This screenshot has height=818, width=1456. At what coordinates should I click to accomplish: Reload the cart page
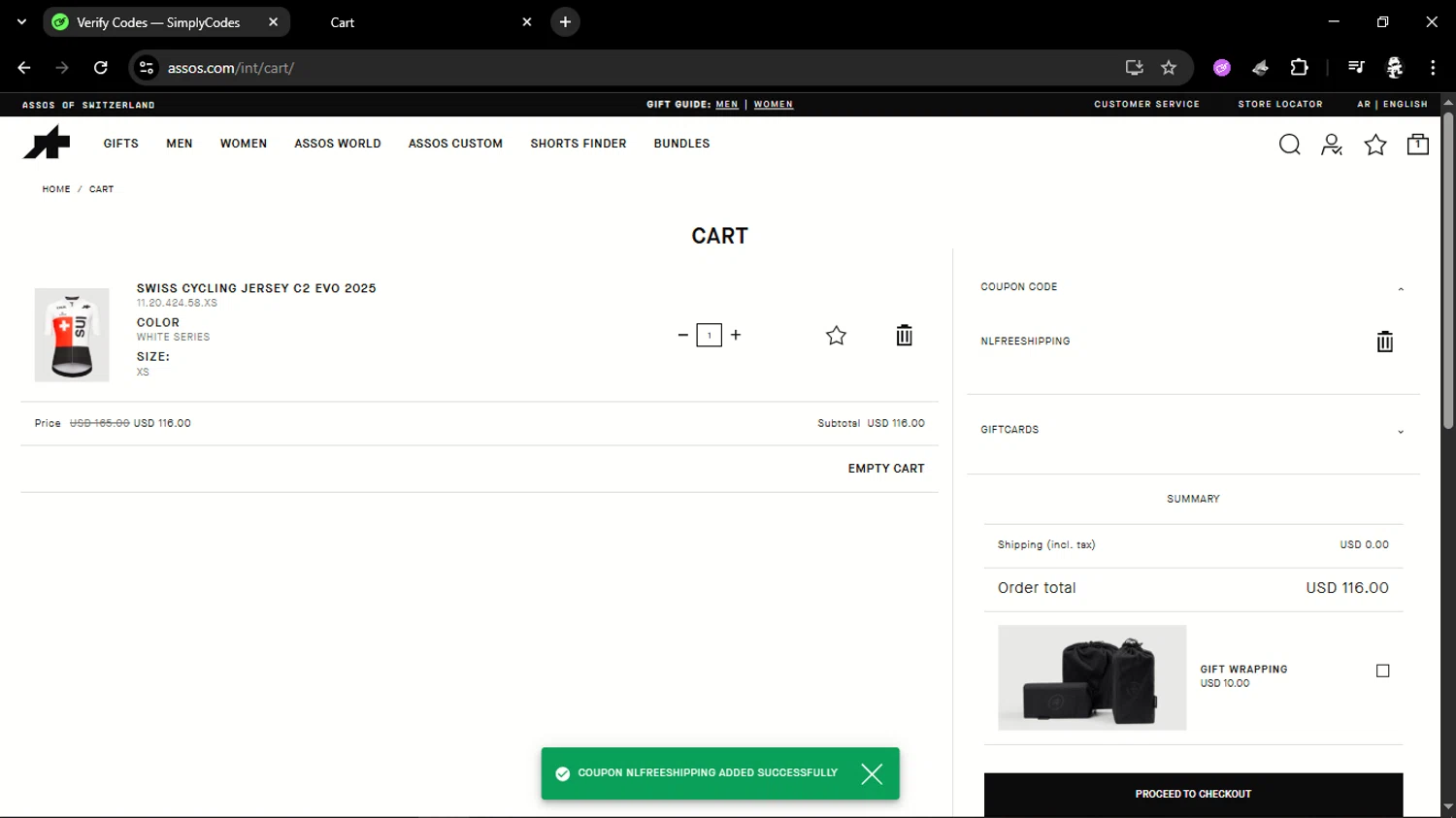pyautogui.click(x=100, y=67)
